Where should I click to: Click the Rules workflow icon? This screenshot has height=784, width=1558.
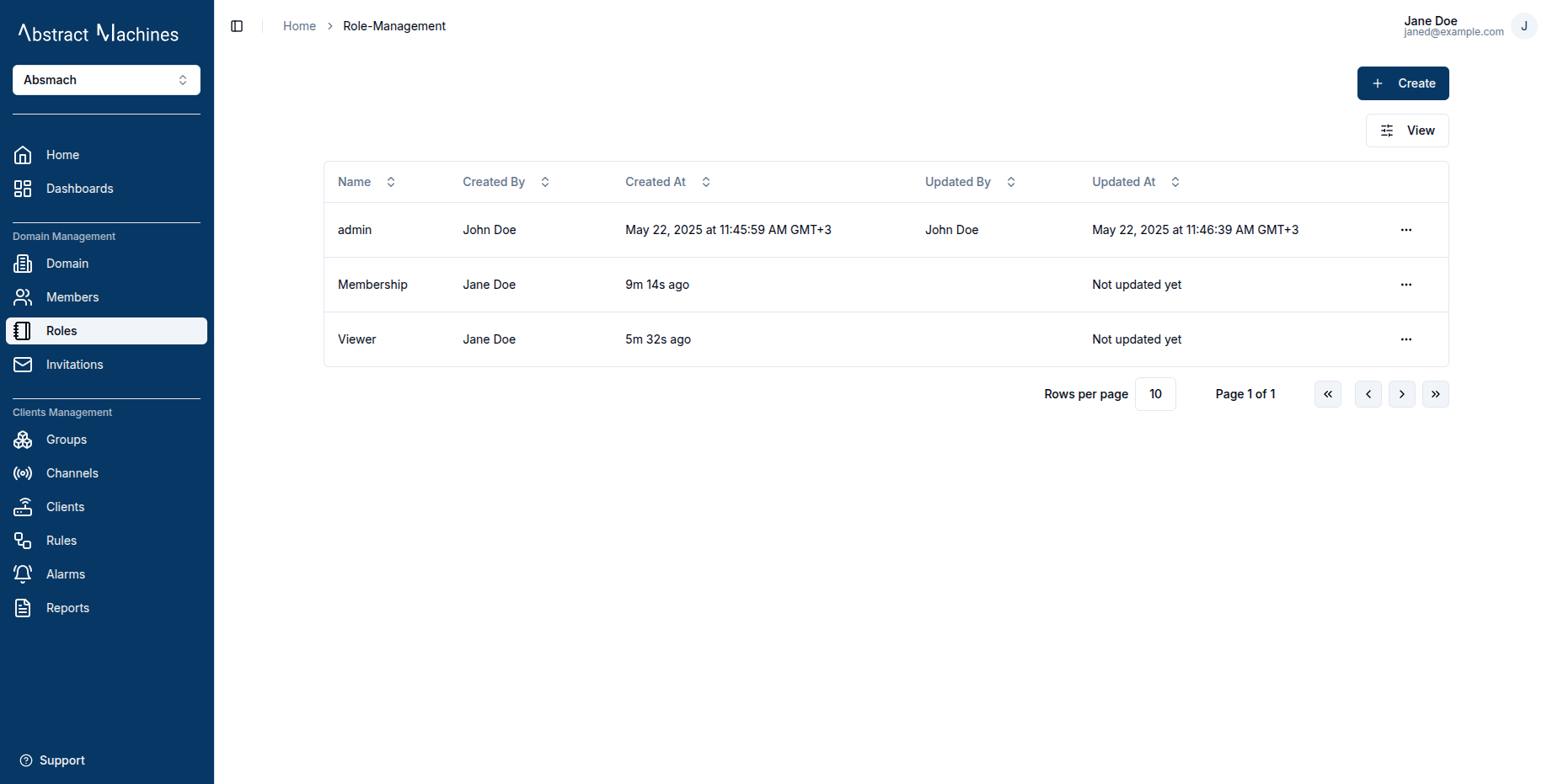[23, 541]
